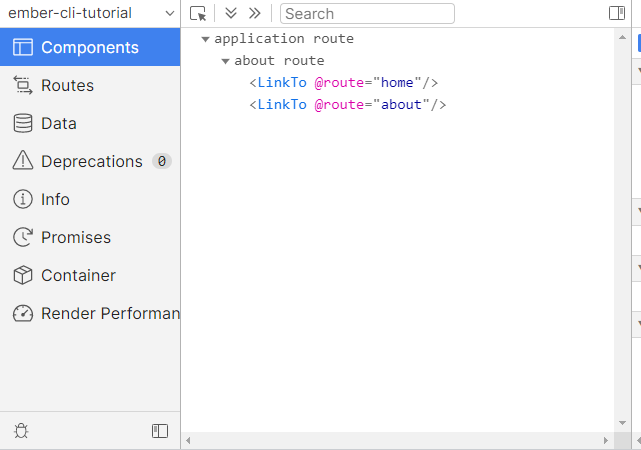Open the ember-cli-tutorial app dropdown
The width and height of the screenshot is (641, 450).
(90, 13)
